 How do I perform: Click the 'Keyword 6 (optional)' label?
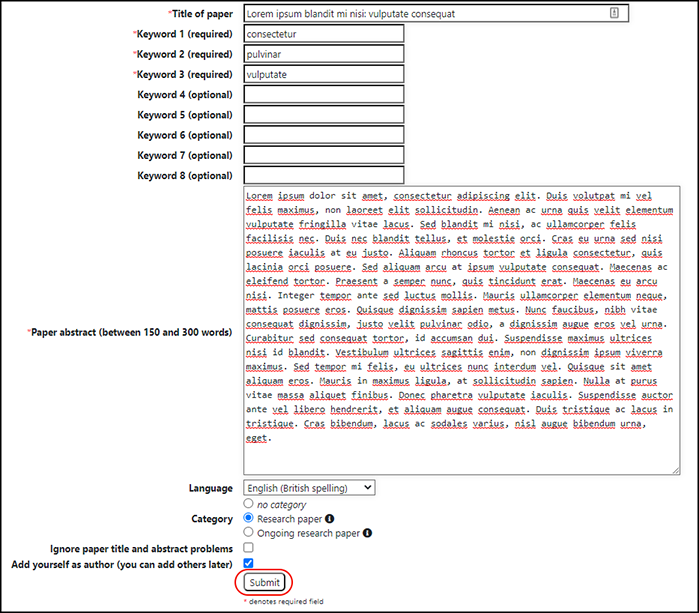[x=185, y=135]
